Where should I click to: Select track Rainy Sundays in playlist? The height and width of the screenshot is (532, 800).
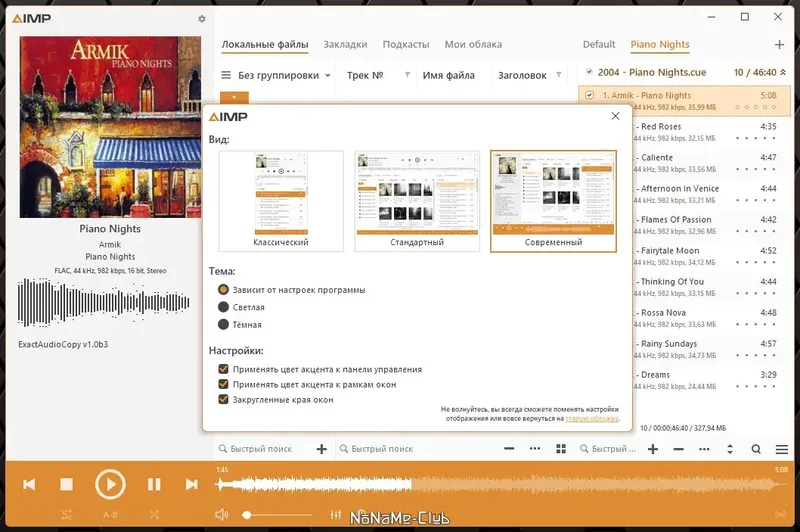point(711,349)
